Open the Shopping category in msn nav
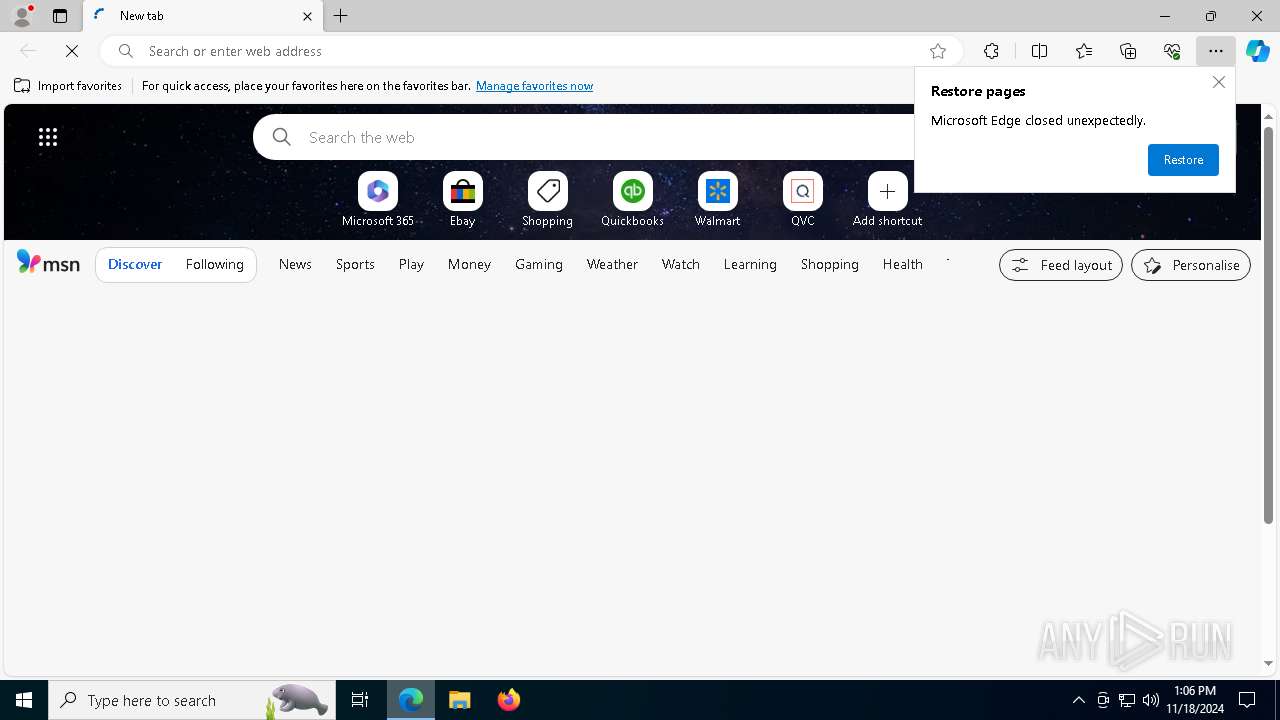 click(x=830, y=264)
